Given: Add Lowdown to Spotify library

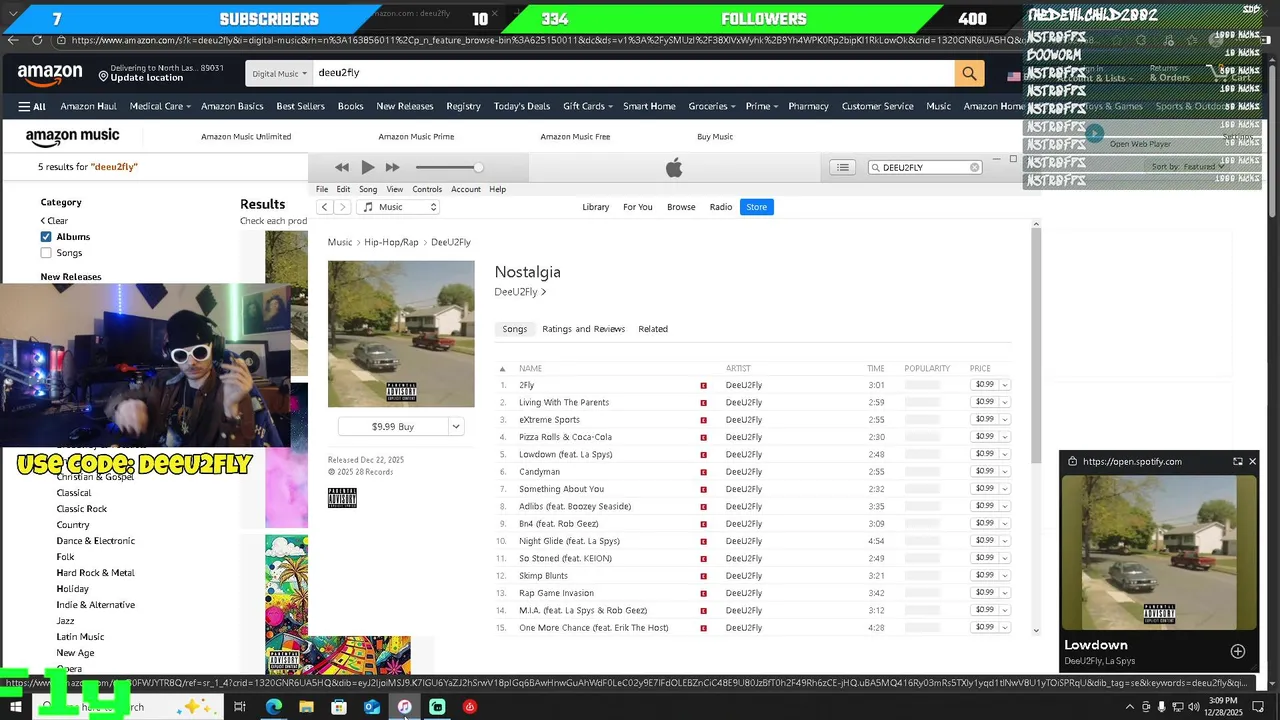Looking at the screenshot, I should pyautogui.click(x=1238, y=651).
